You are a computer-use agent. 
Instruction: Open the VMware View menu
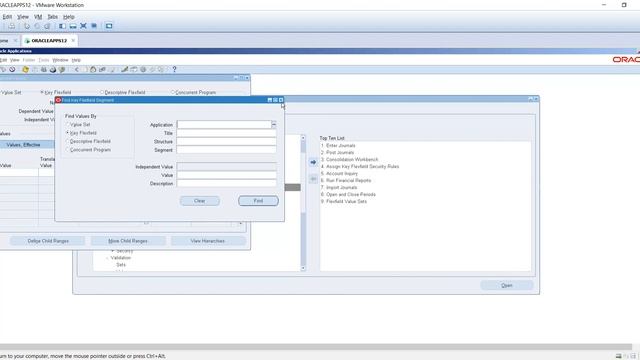pos(23,17)
